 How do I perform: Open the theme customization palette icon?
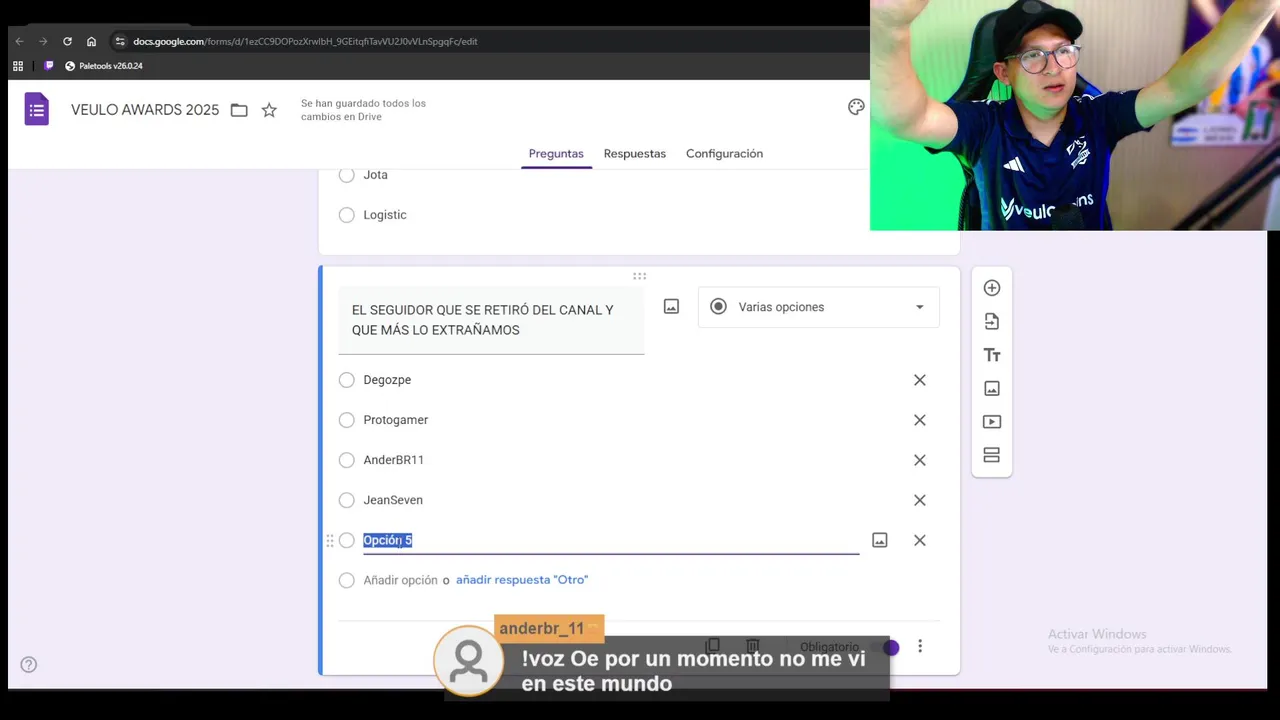pos(856,107)
